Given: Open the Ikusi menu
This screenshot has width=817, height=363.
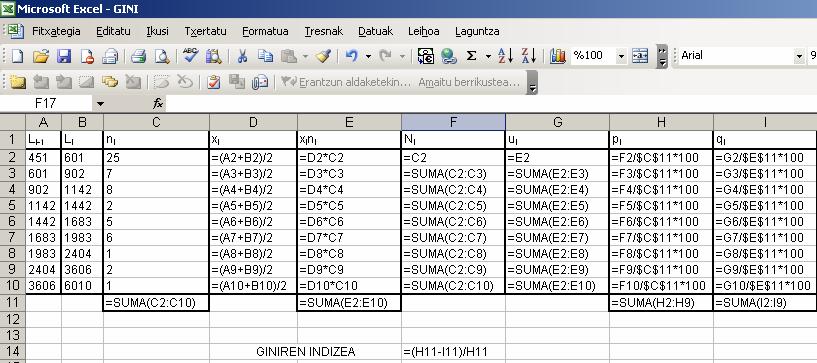Looking at the screenshot, I should (x=157, y=31).
